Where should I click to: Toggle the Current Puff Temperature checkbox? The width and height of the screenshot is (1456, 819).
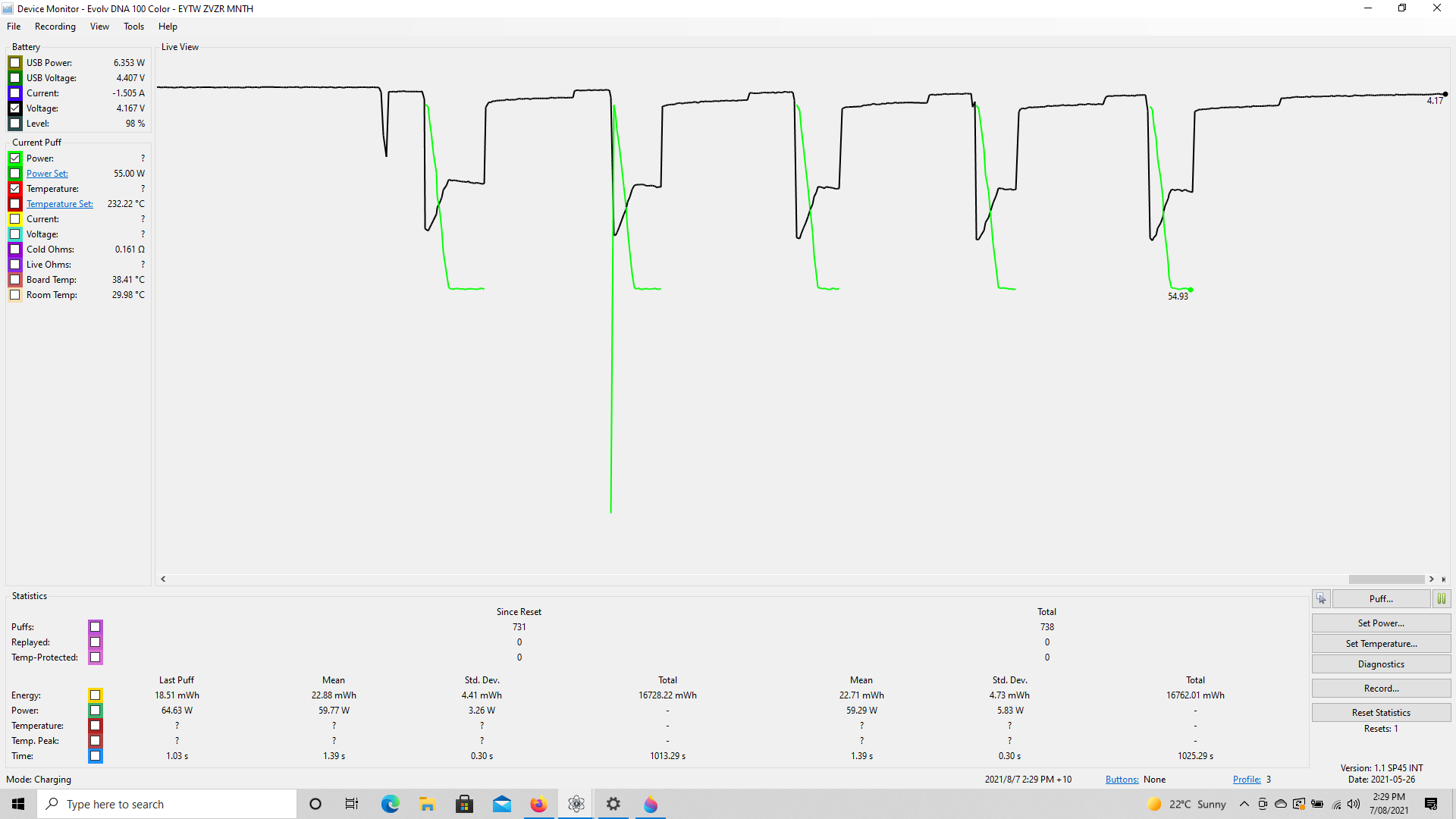[15, 189]
